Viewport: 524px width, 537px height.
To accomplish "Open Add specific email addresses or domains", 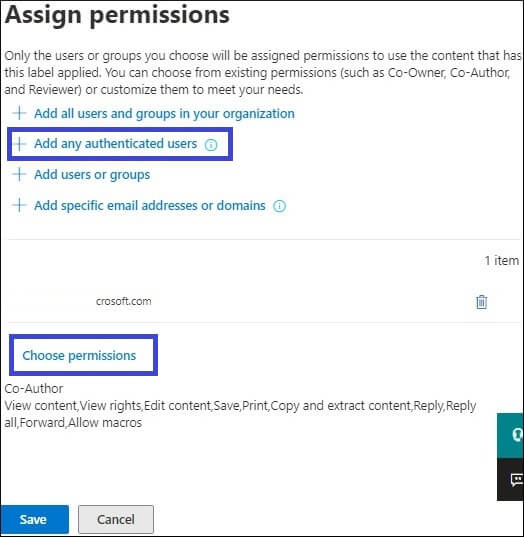I will pyautogui.click(x=150, y=205).
